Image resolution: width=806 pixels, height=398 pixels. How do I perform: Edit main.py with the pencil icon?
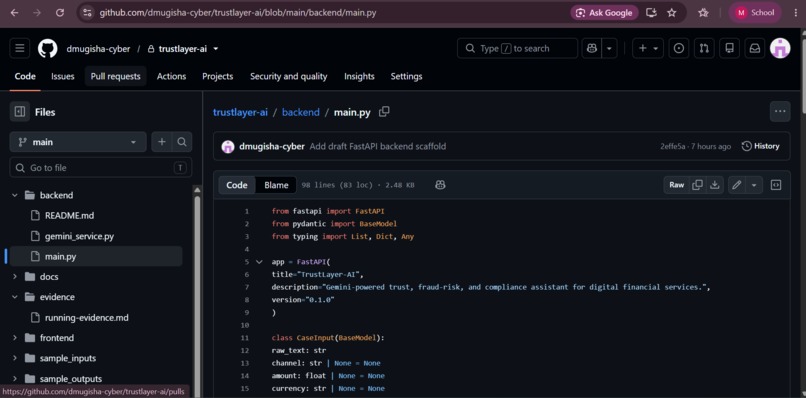737,185
